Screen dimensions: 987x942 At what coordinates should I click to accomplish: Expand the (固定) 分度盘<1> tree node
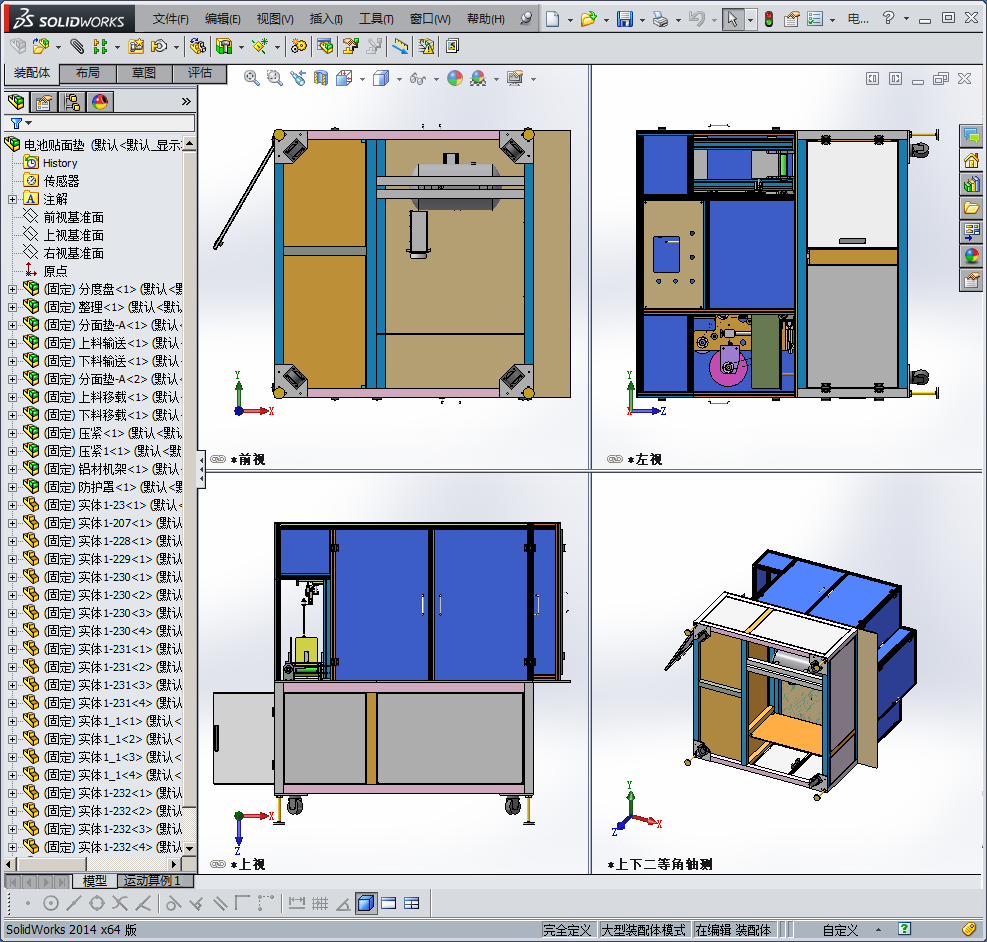click(x=12, y=289)
